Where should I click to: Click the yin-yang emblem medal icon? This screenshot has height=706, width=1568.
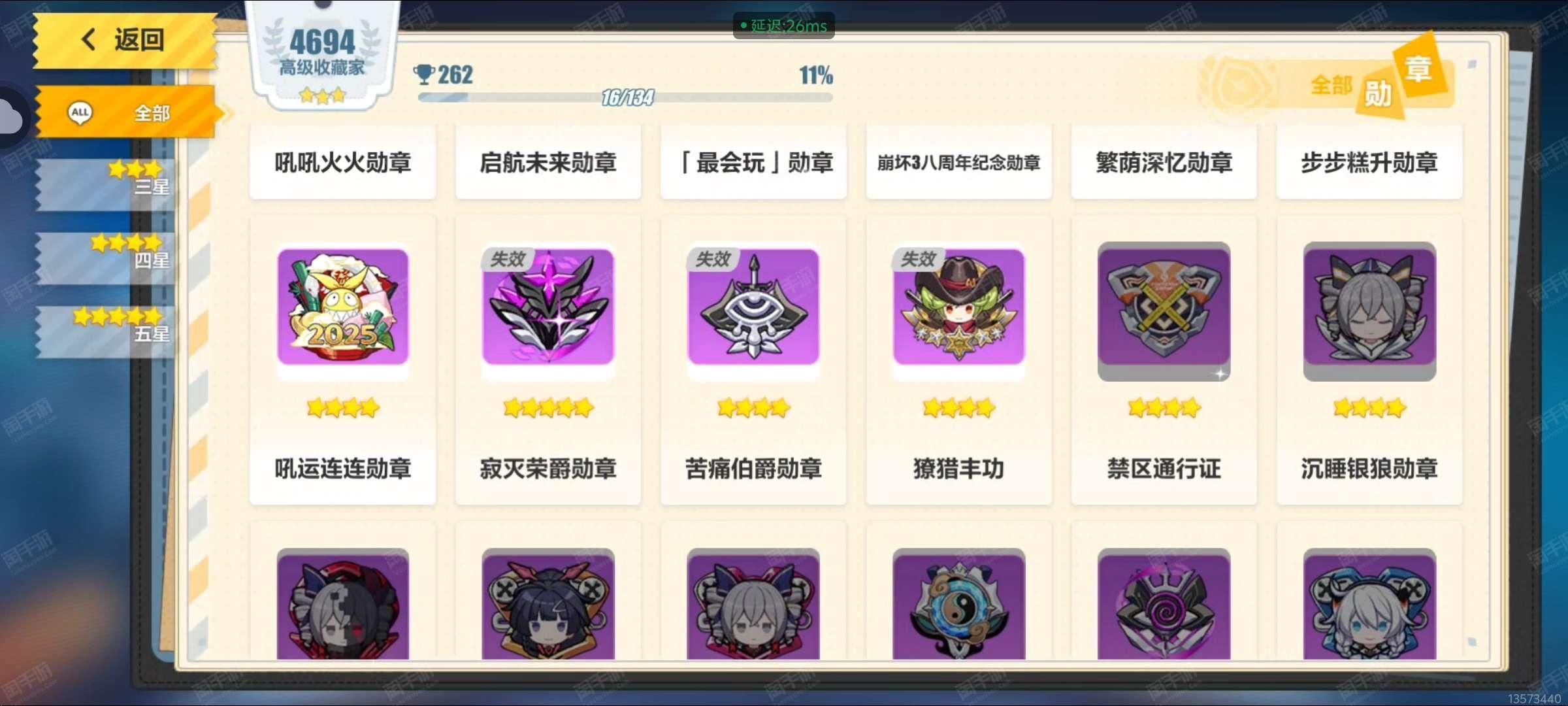pyautogui.click(x=958, y=604)
